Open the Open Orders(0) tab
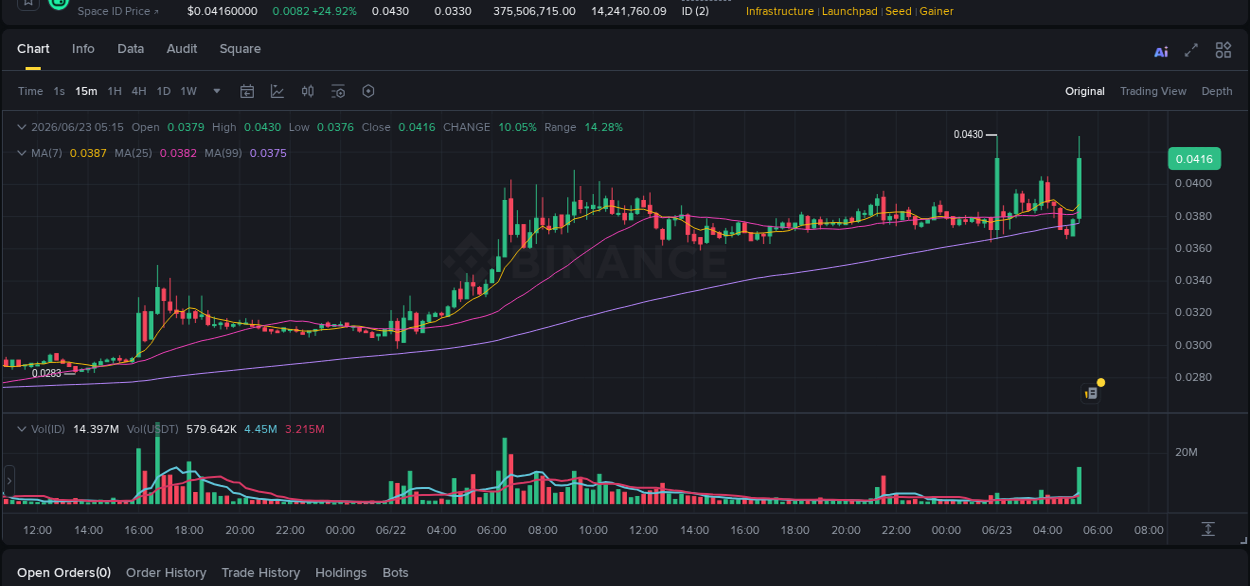Viewport: 1250px width, 586px height. (64, 573)
